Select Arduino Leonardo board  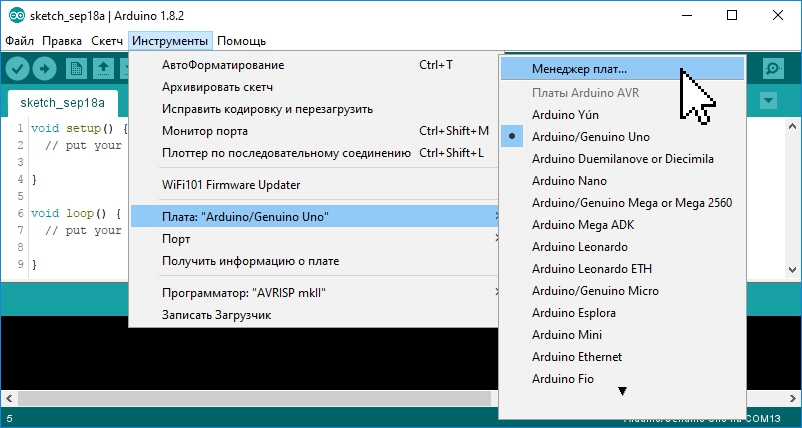(x=622, y=246)
